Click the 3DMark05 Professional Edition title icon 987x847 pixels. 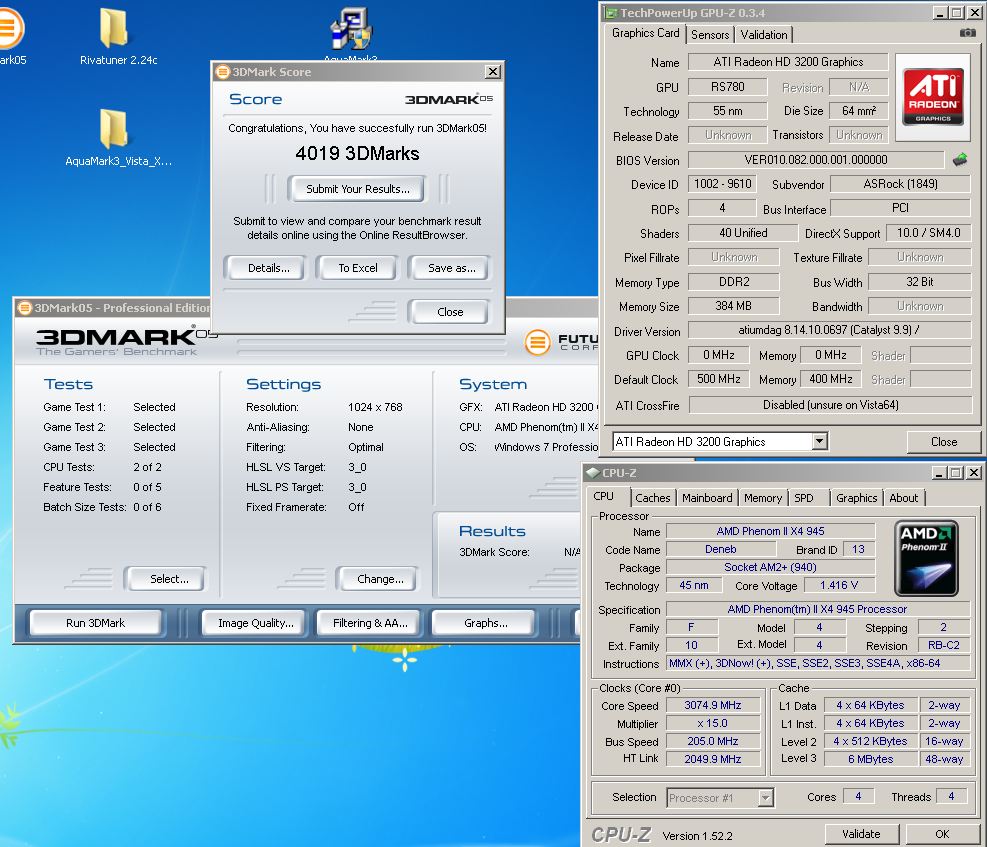pyautogui.click(x=25, y=308)
